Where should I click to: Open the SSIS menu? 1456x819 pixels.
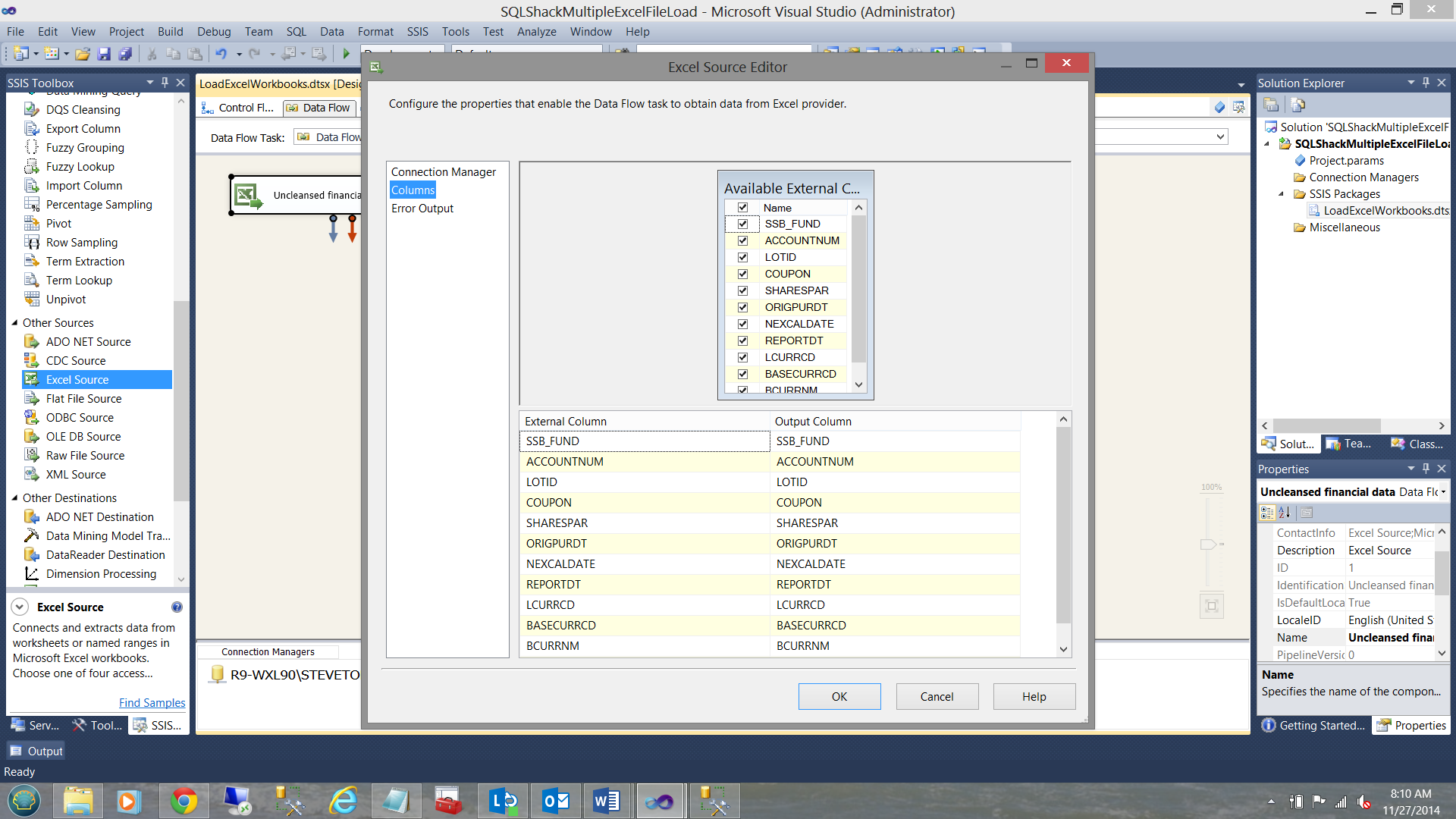point(417,32)
